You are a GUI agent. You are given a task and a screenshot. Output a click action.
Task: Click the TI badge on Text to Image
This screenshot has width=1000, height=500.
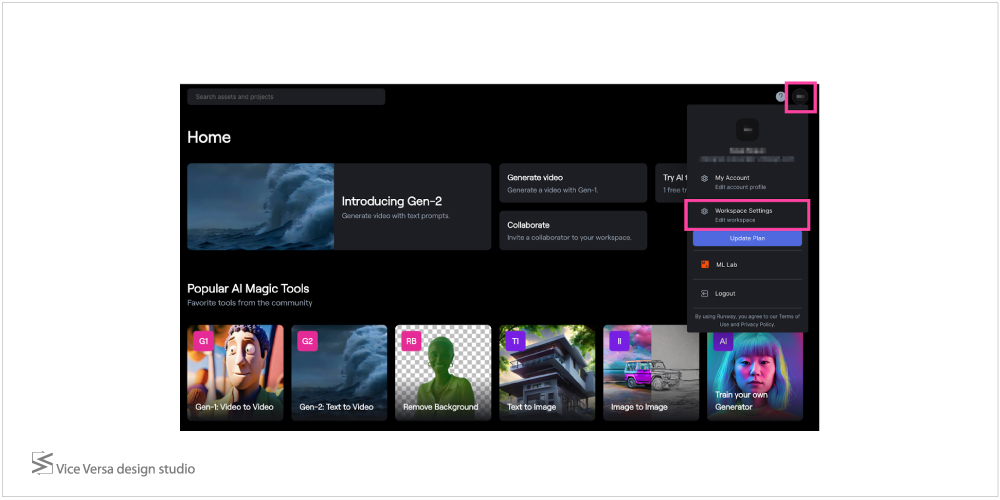pyautogui.click(x=515, y=341)
